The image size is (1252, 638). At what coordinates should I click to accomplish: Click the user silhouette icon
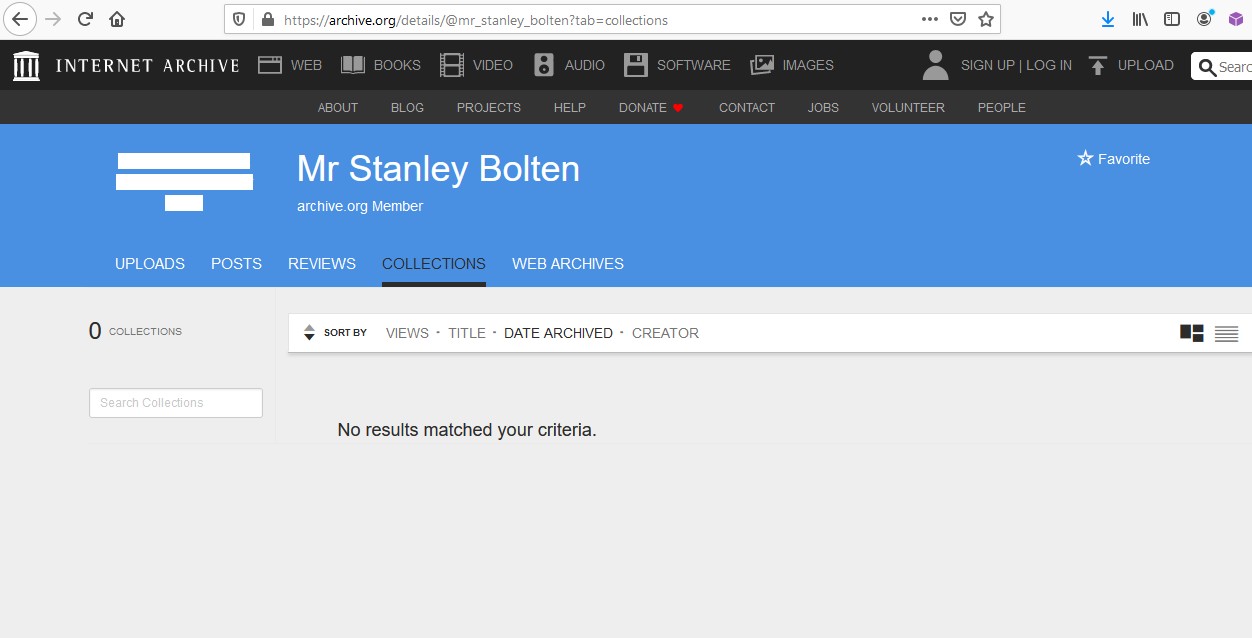tap(936, 65)
